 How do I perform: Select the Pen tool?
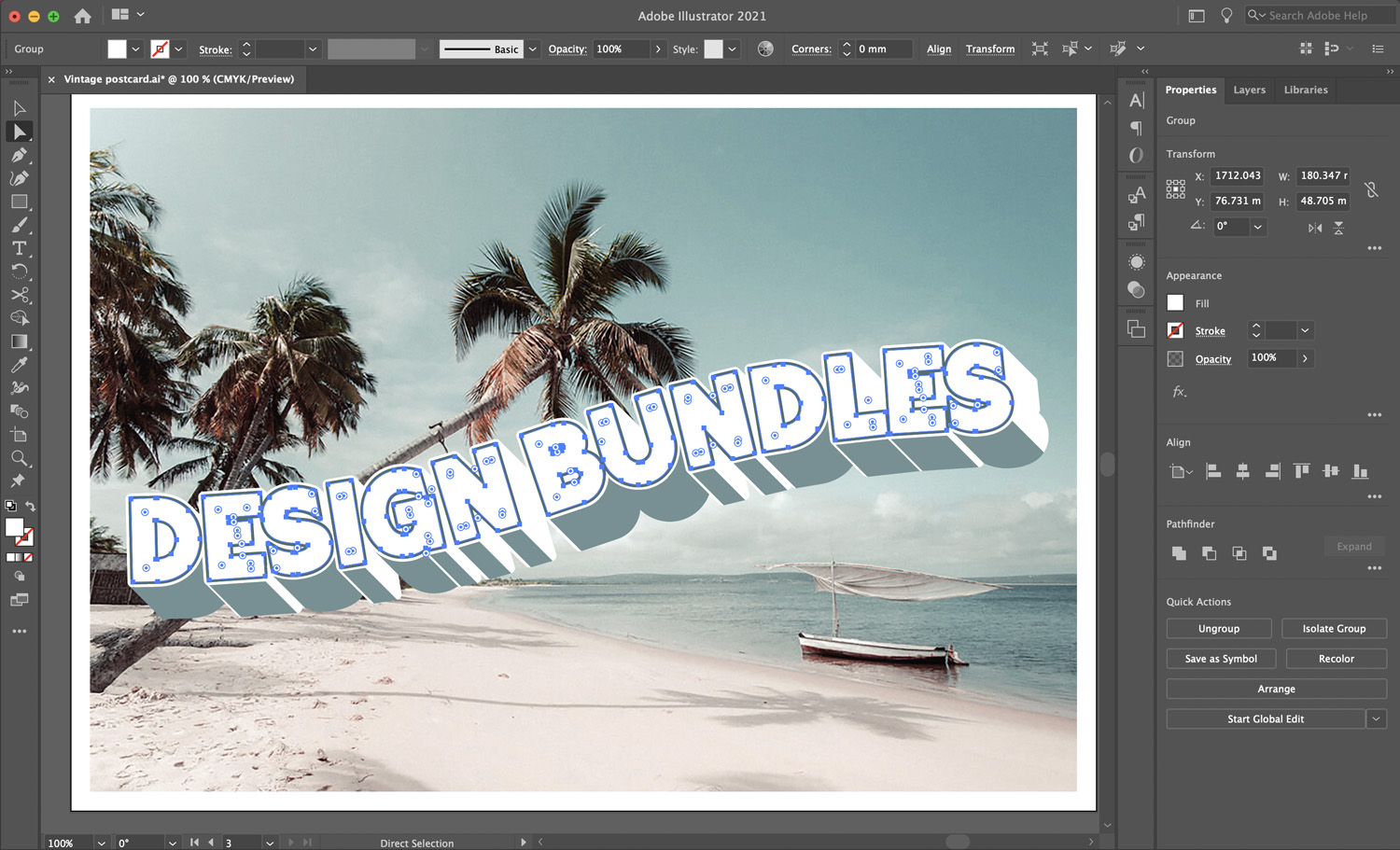click(x=19, y=155)
